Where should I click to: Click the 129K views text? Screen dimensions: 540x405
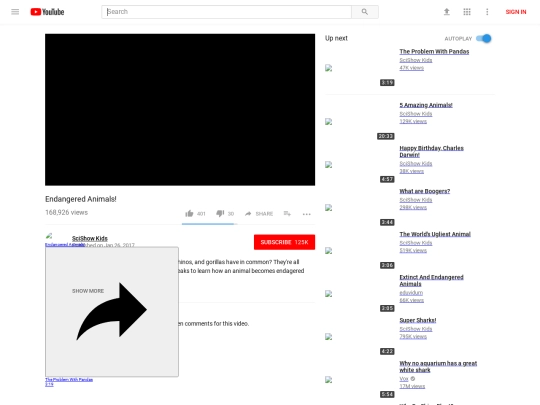pos(413,121)
